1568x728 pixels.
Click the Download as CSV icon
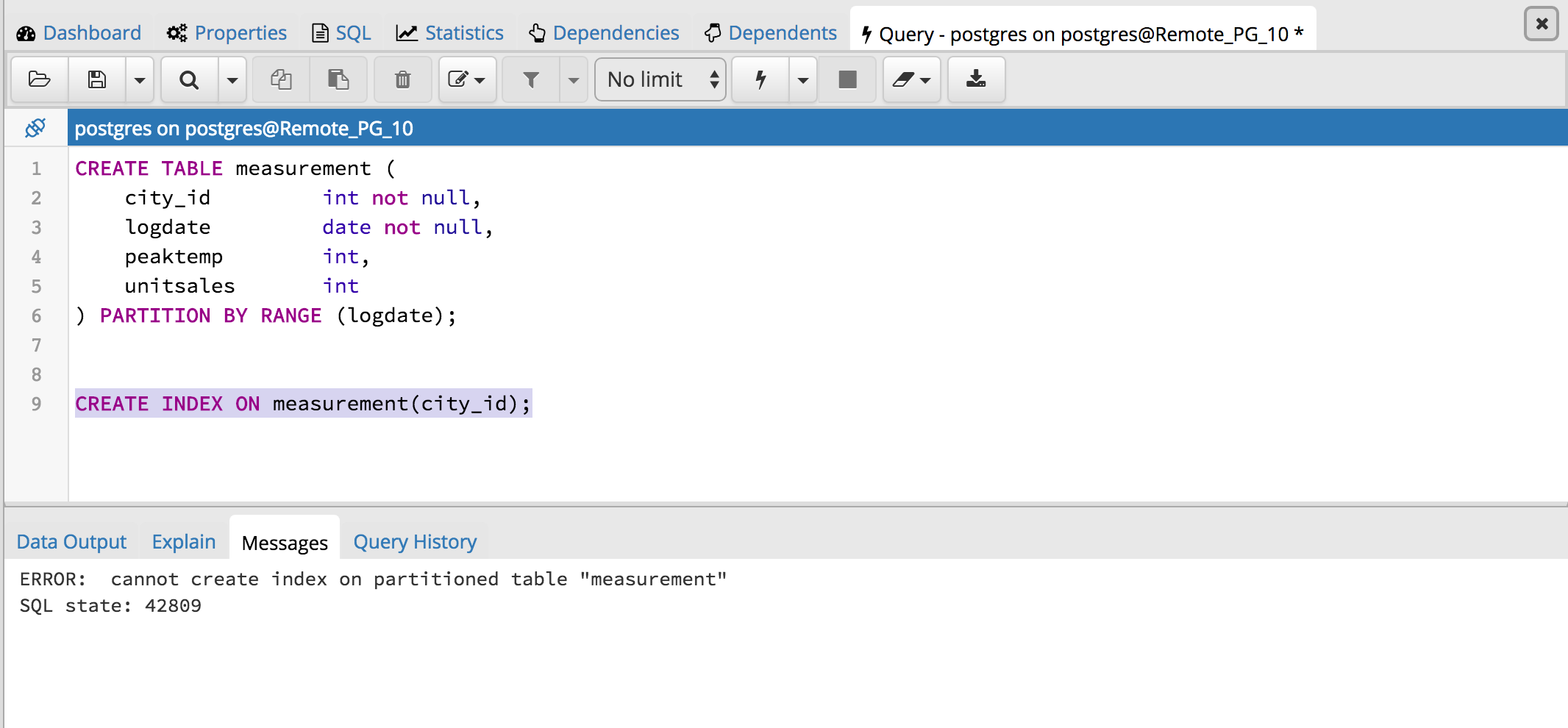click(976, 79)
